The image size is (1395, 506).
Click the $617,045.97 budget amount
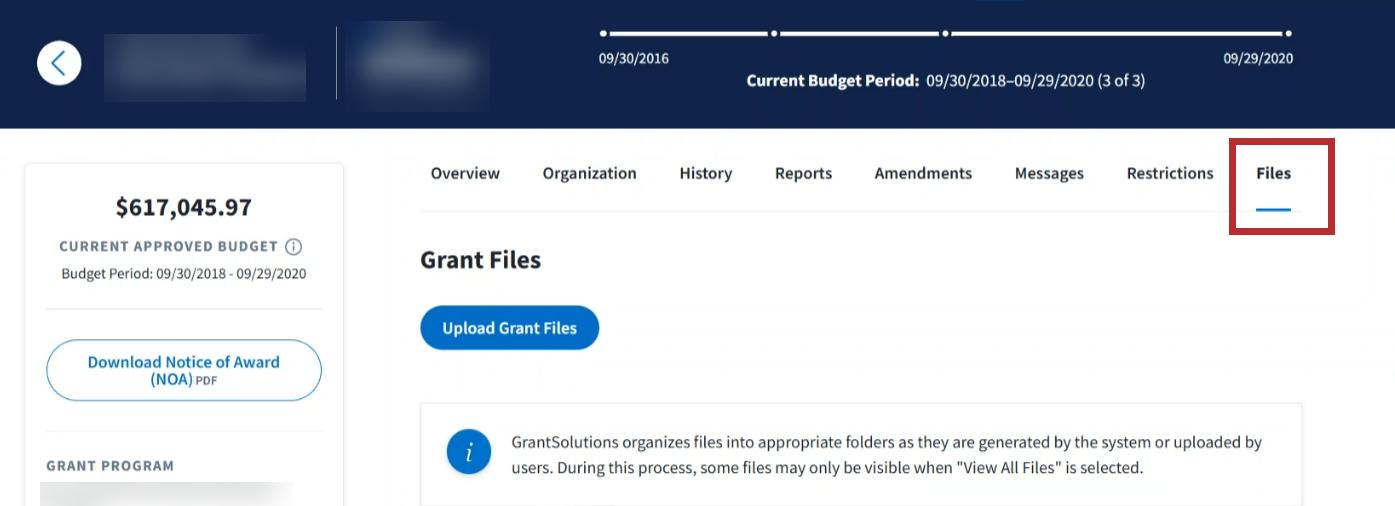tap(184, 207)
